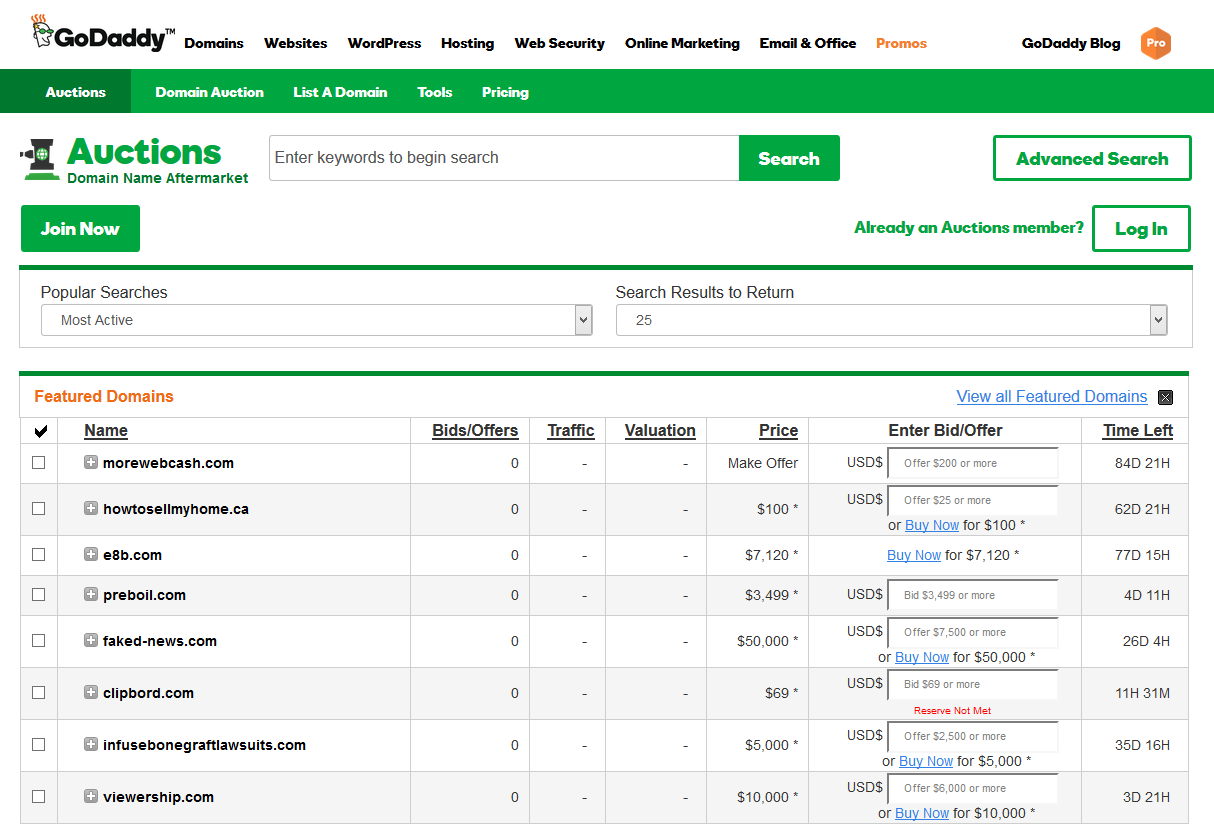
Task: Open the View all Featured Domains link
Action: click(1052, 396)
